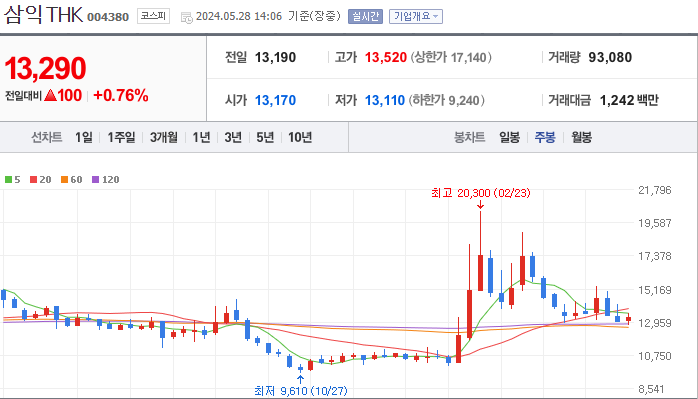
Task: Click the 15,169 y-axis label
Action: (x=655, y=290)
